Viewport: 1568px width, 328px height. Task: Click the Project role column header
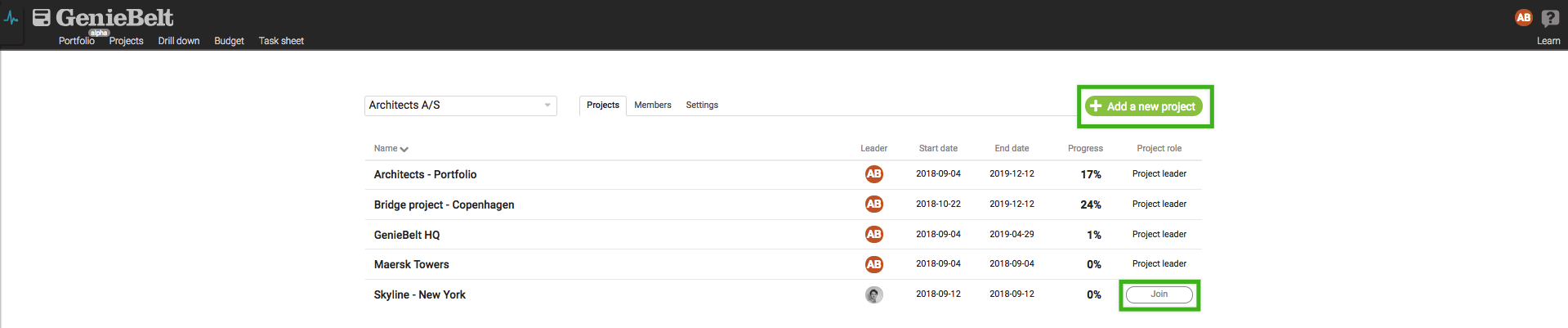coord(1159,149)
